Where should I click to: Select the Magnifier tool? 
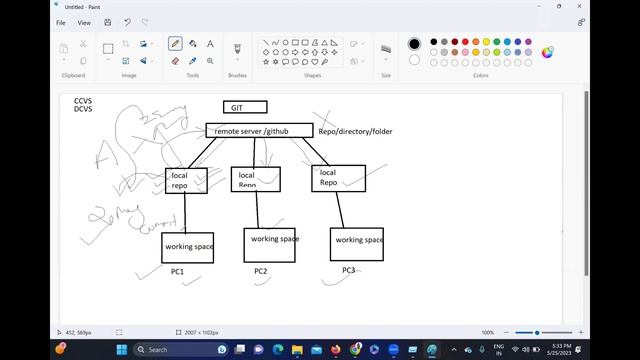pyautogui.click(x=210, y=61)
